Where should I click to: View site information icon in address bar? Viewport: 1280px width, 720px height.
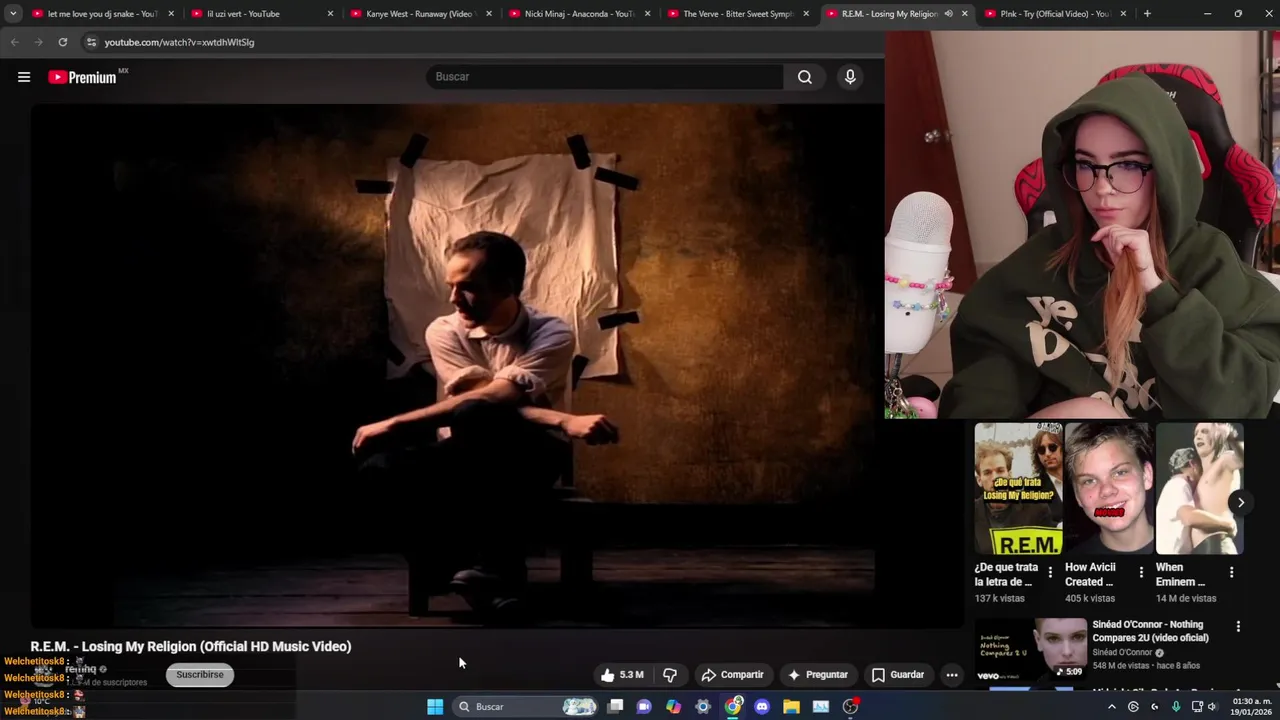point(91,42)
